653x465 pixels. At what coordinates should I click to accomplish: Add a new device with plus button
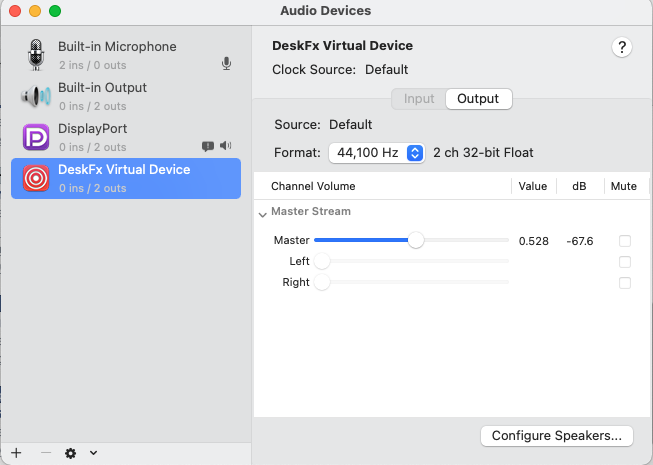[x=16, y=453]
